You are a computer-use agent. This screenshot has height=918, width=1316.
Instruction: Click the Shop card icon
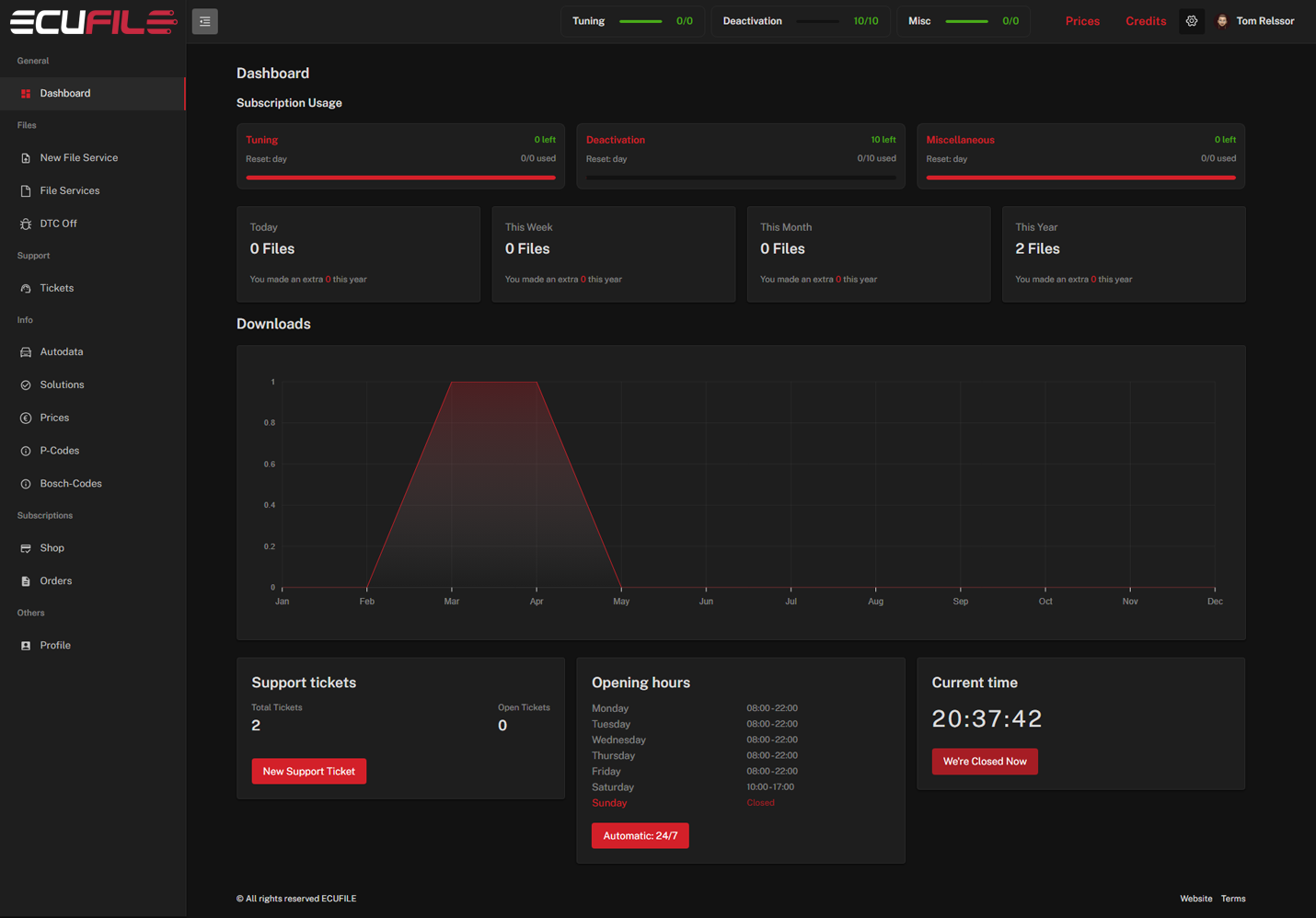pyautogui.click(x=26, y=548)
